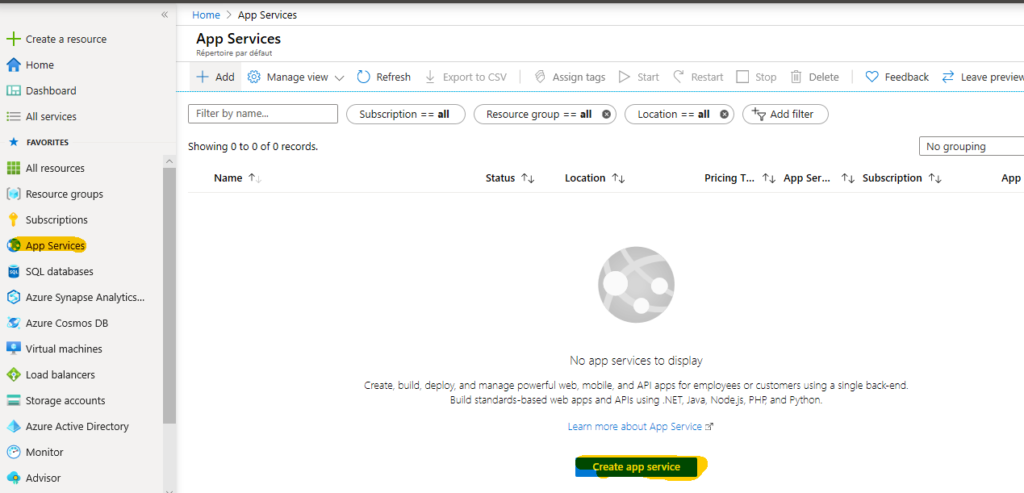The width and height of the screenshot is (1024, 493).
Task: Click the Advisor icon in the sidebar
Action: point(13,478)
